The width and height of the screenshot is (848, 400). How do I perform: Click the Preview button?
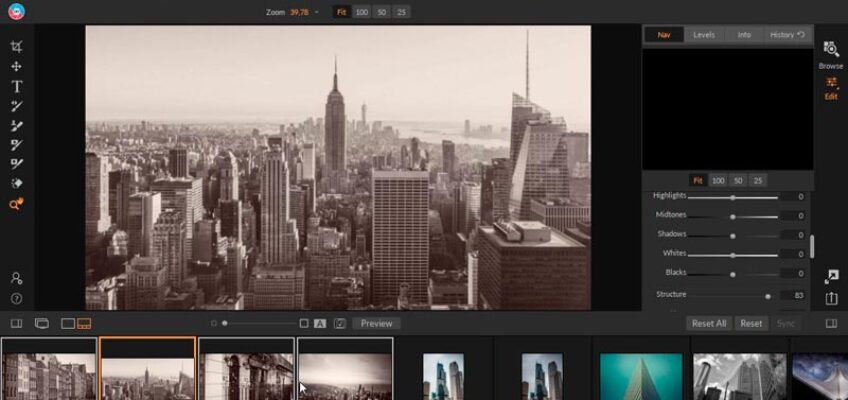[376, 323]
